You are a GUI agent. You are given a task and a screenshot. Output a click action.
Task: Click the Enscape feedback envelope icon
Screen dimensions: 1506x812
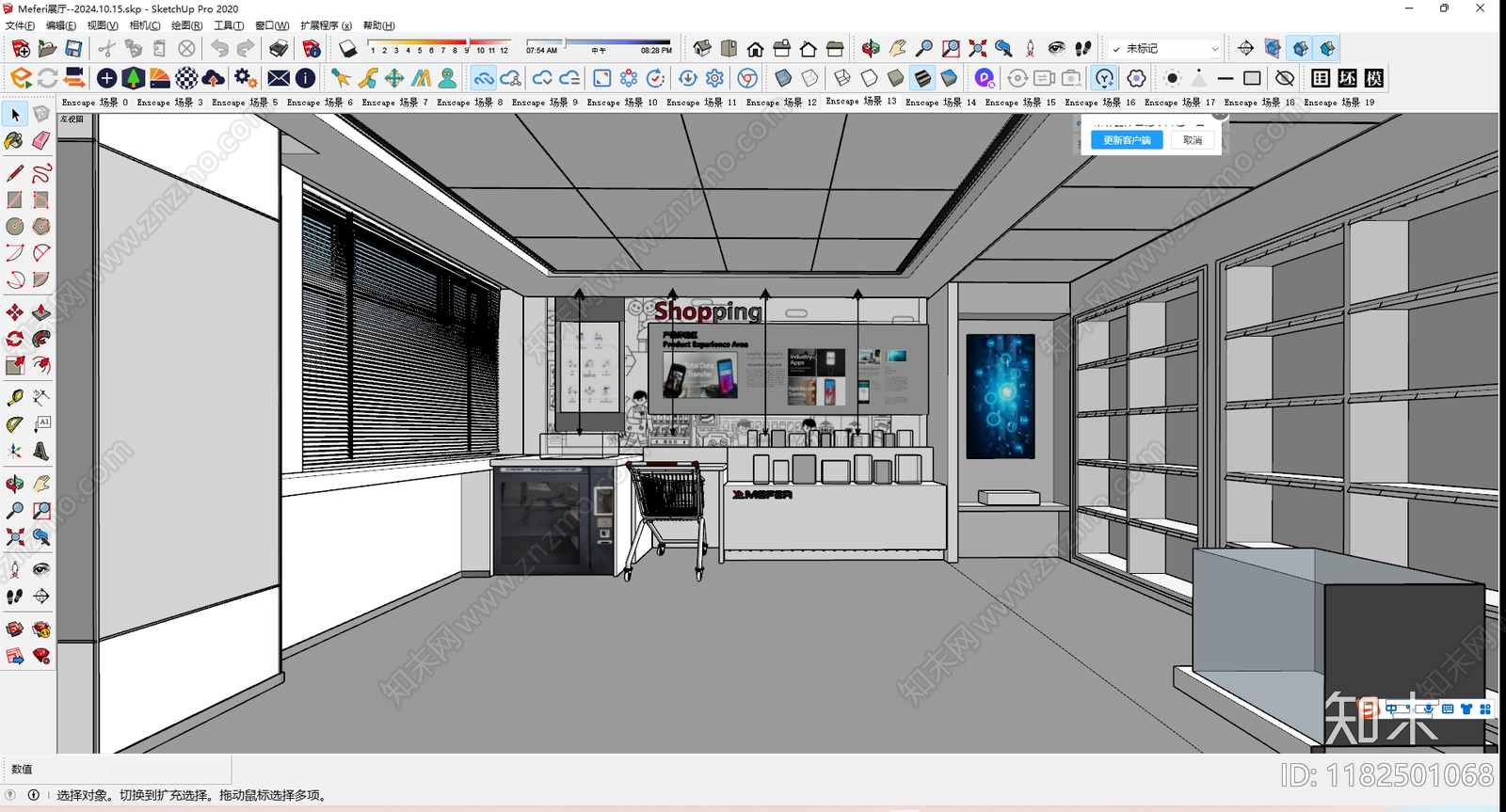pos(279,78)
